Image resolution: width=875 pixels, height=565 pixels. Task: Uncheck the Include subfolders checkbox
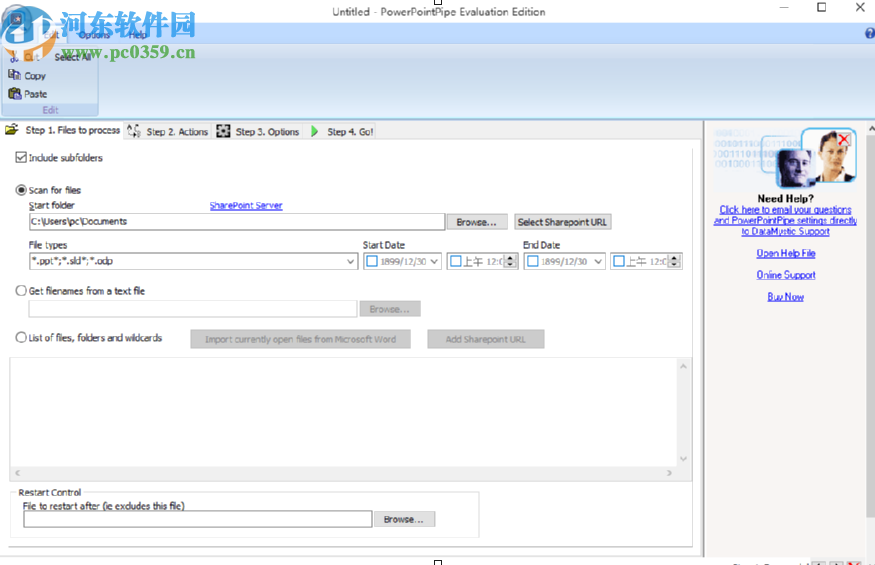[x=21, y=158]
